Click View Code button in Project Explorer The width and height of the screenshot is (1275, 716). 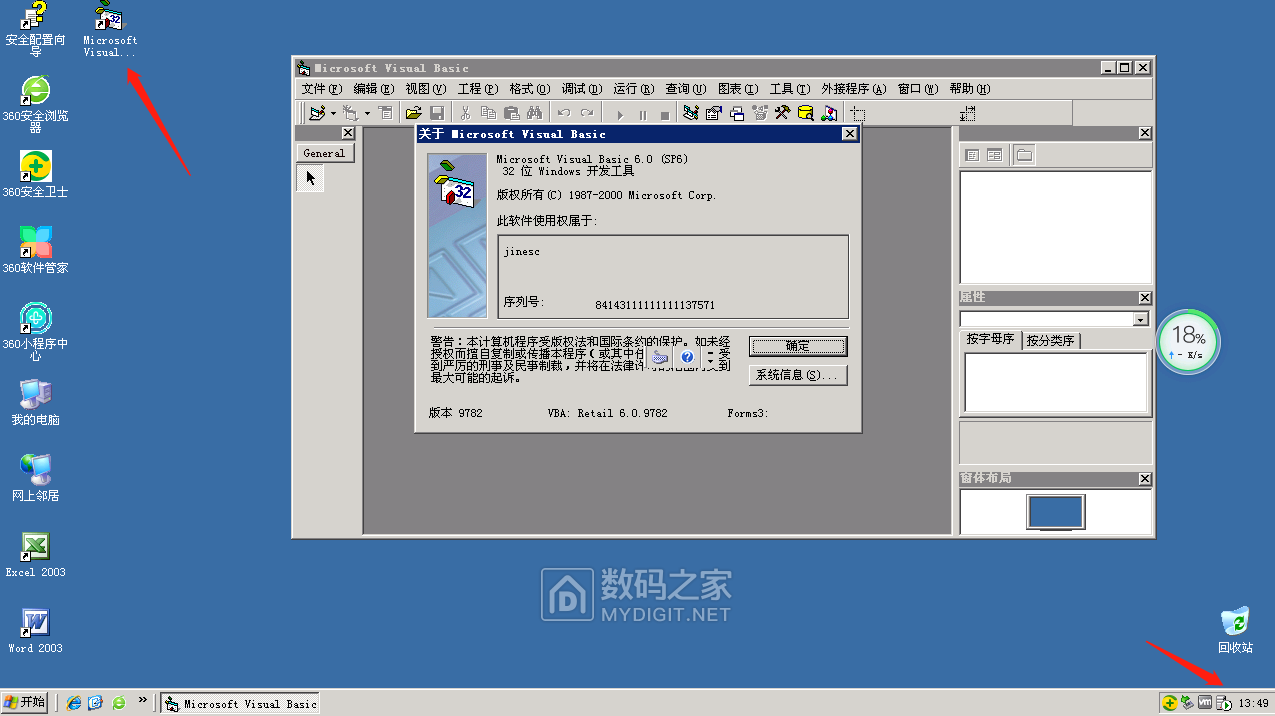pos(970,155)
